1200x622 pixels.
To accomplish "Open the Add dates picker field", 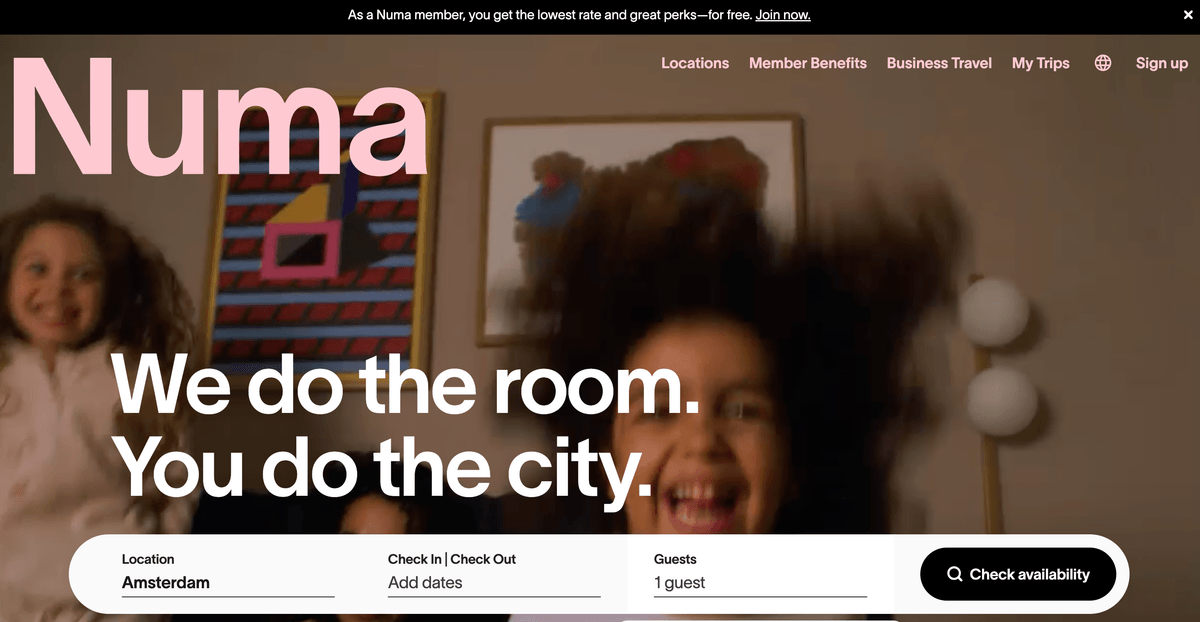I will click(494, 583).
